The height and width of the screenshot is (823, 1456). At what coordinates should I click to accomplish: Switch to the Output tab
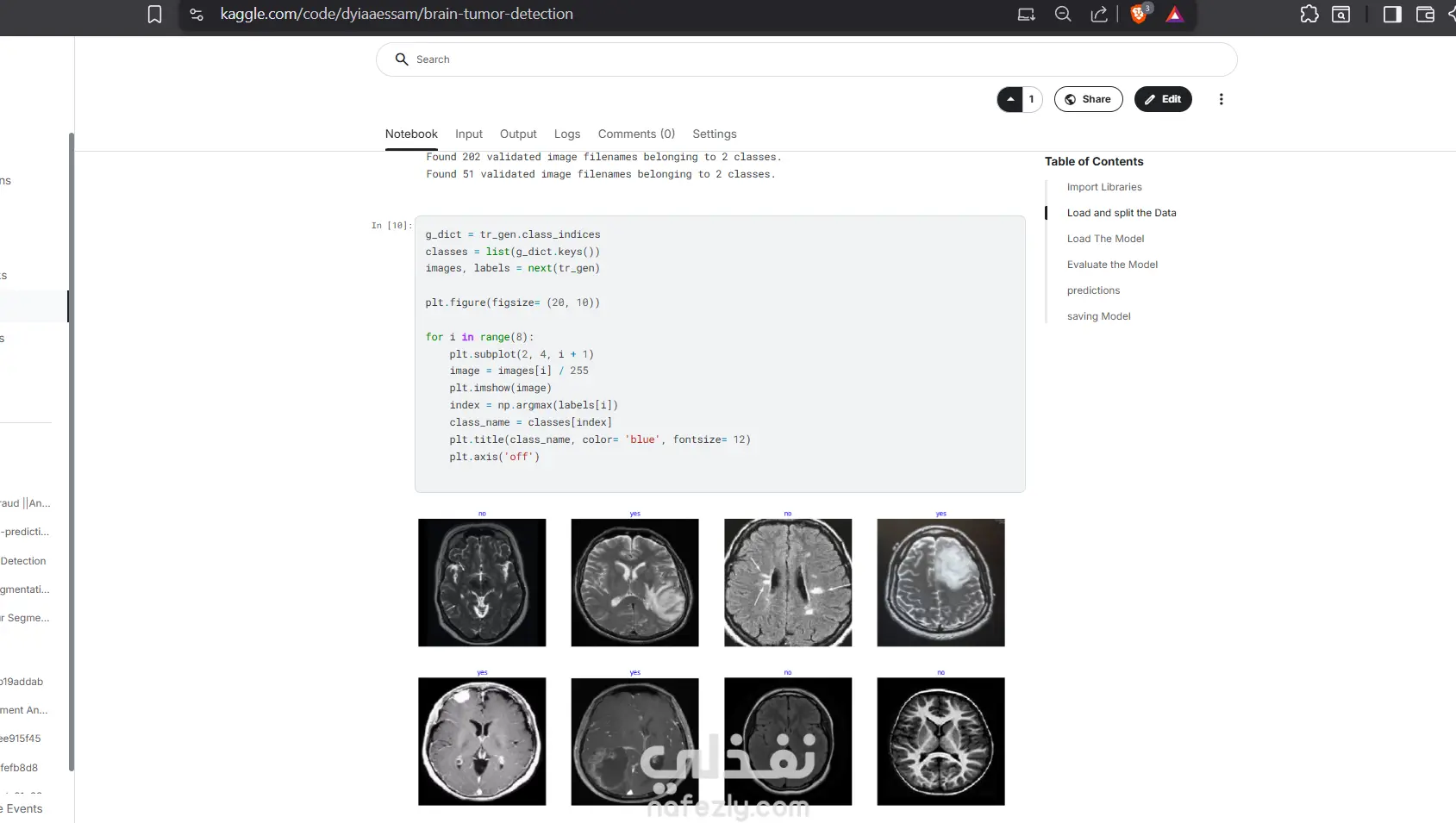pyautogui.click(x=518, y=134)
